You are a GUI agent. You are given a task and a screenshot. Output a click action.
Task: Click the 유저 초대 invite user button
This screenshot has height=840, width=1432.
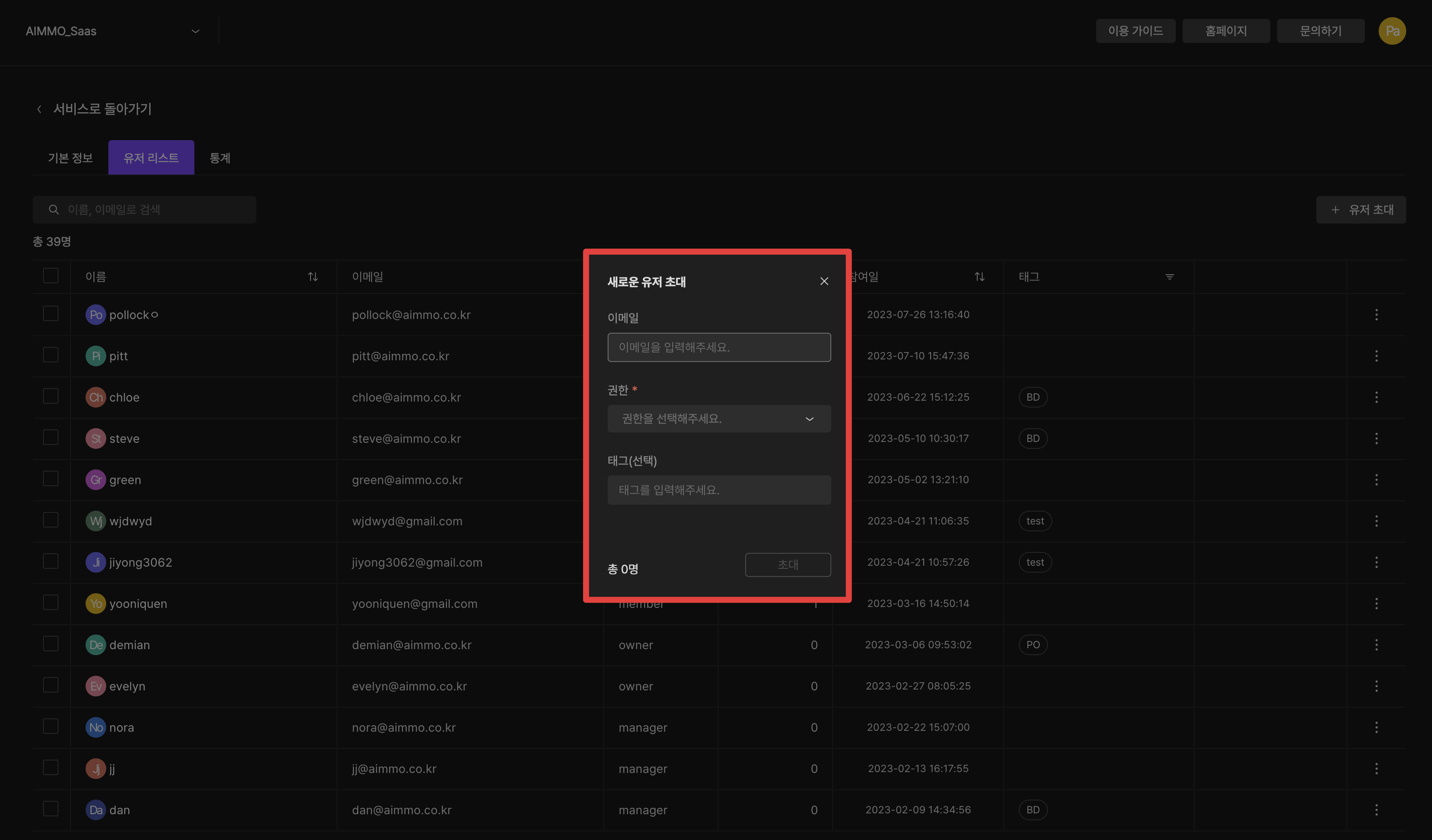(x=1361, y=210)
